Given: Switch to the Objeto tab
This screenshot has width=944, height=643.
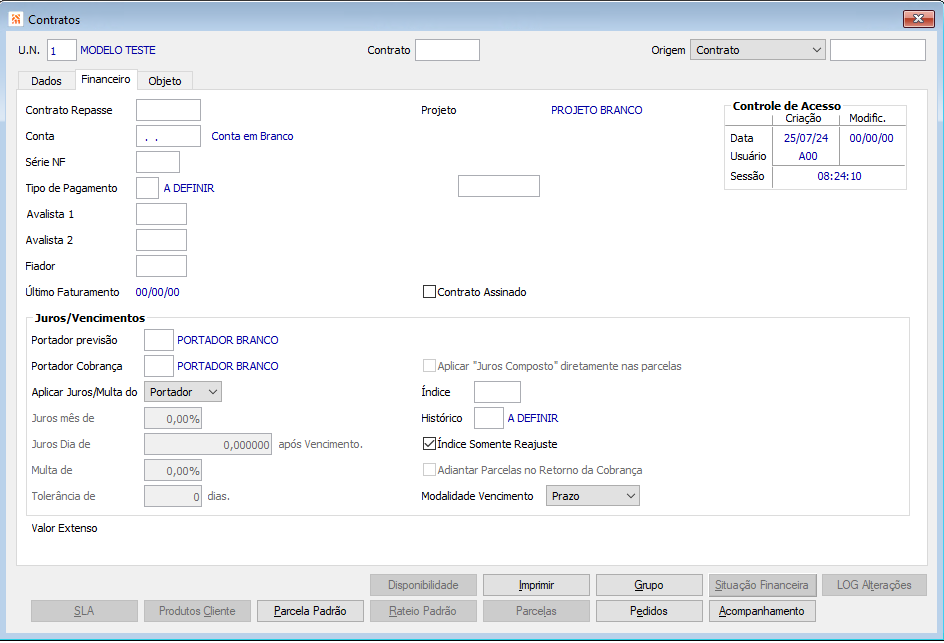Looking at the screenshot, I should [165, 81].
